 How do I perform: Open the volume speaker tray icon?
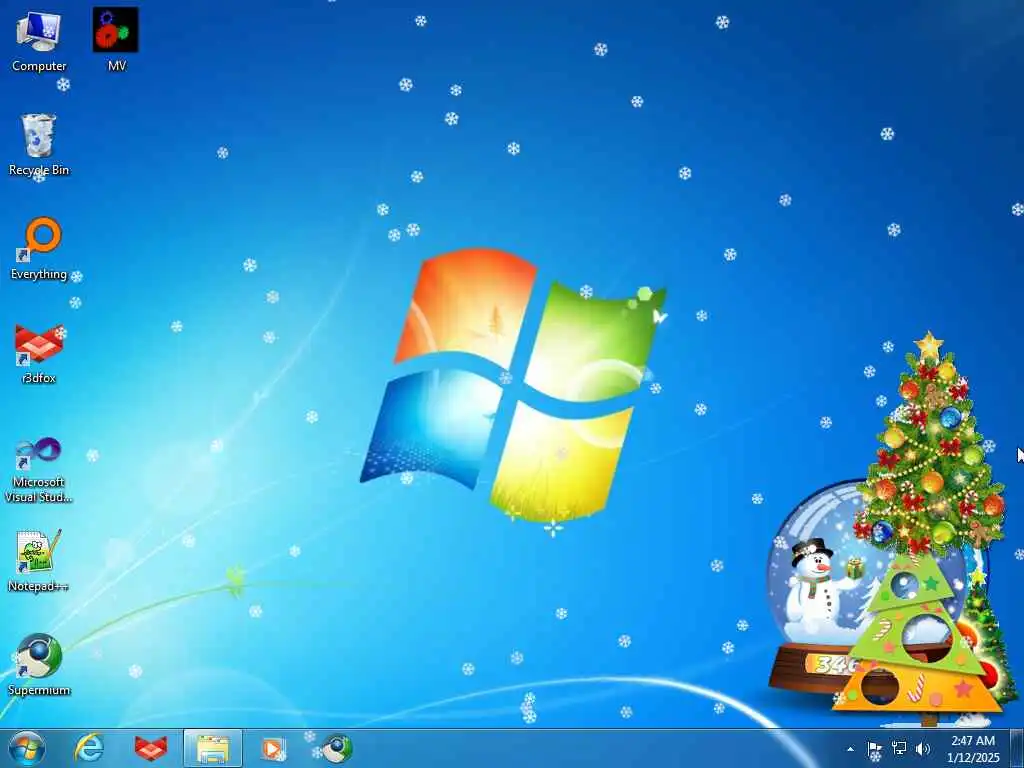pos(923,748)
